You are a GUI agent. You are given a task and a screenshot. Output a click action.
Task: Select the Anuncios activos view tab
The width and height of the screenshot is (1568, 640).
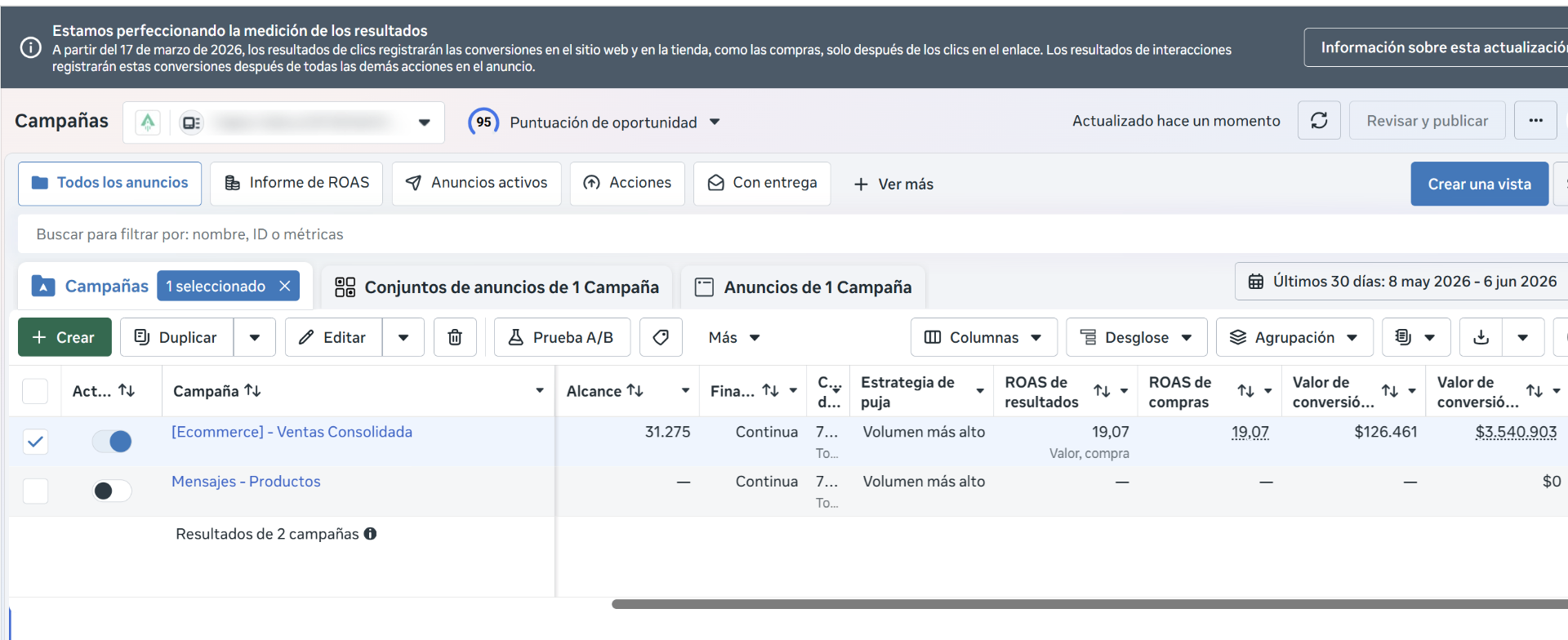pos(477,183)
